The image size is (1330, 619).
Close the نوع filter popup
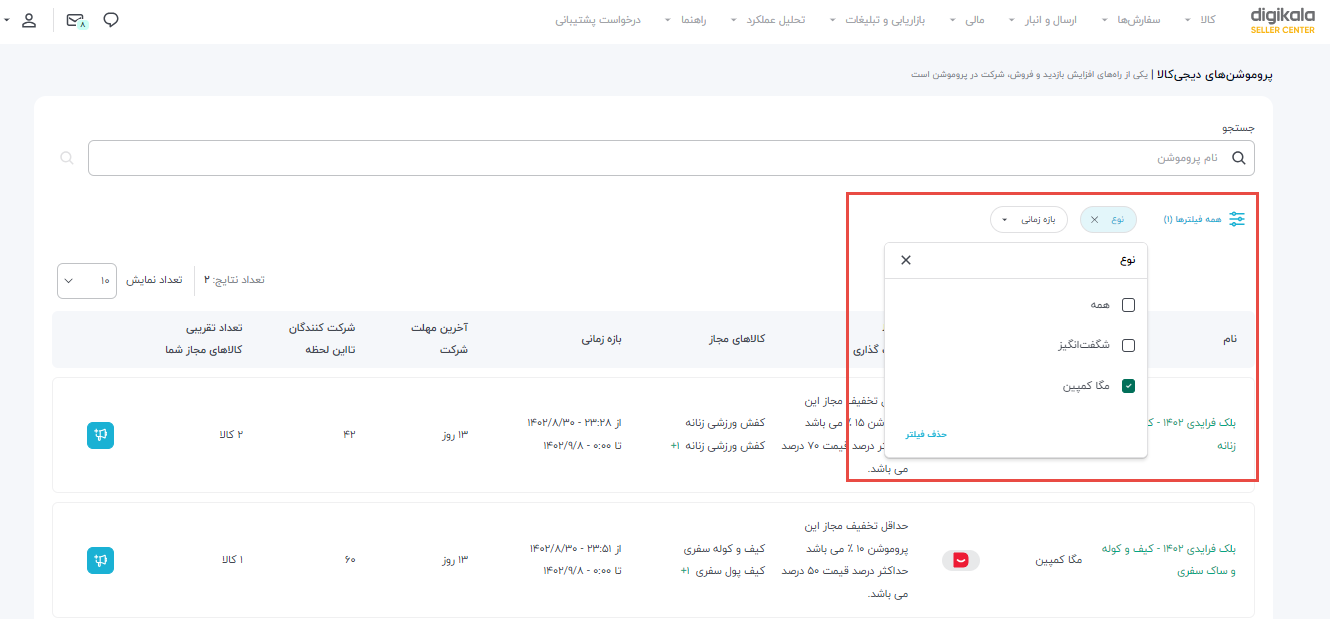tap(906, 260)
